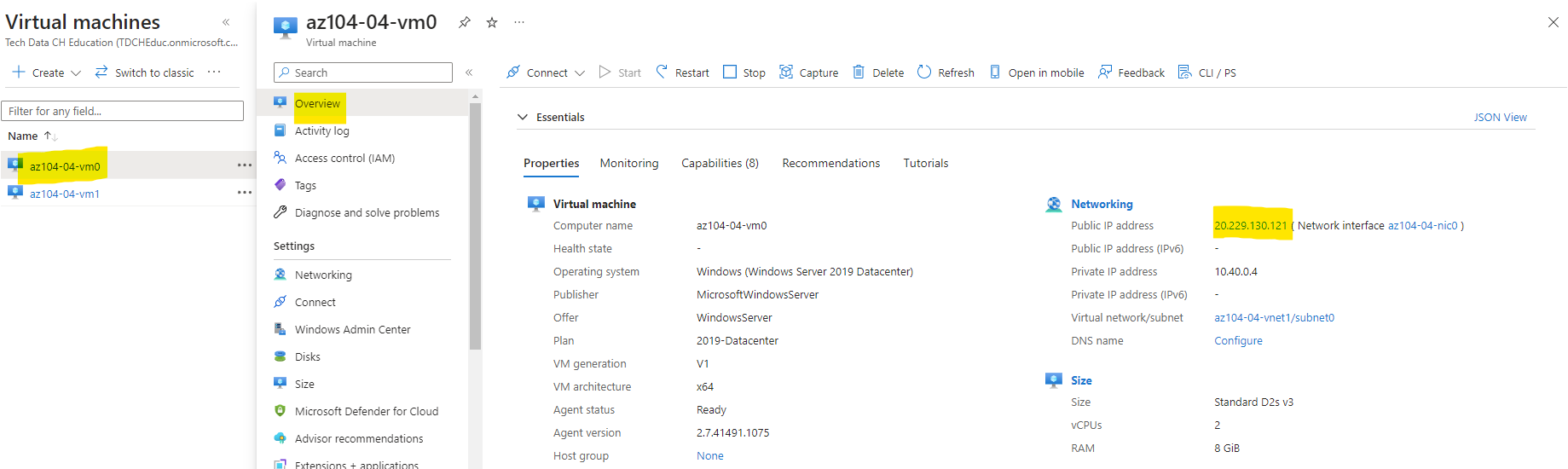Click the Filter for any field box
Viewport: 1568px width, 469px height.
click(123, 111)
